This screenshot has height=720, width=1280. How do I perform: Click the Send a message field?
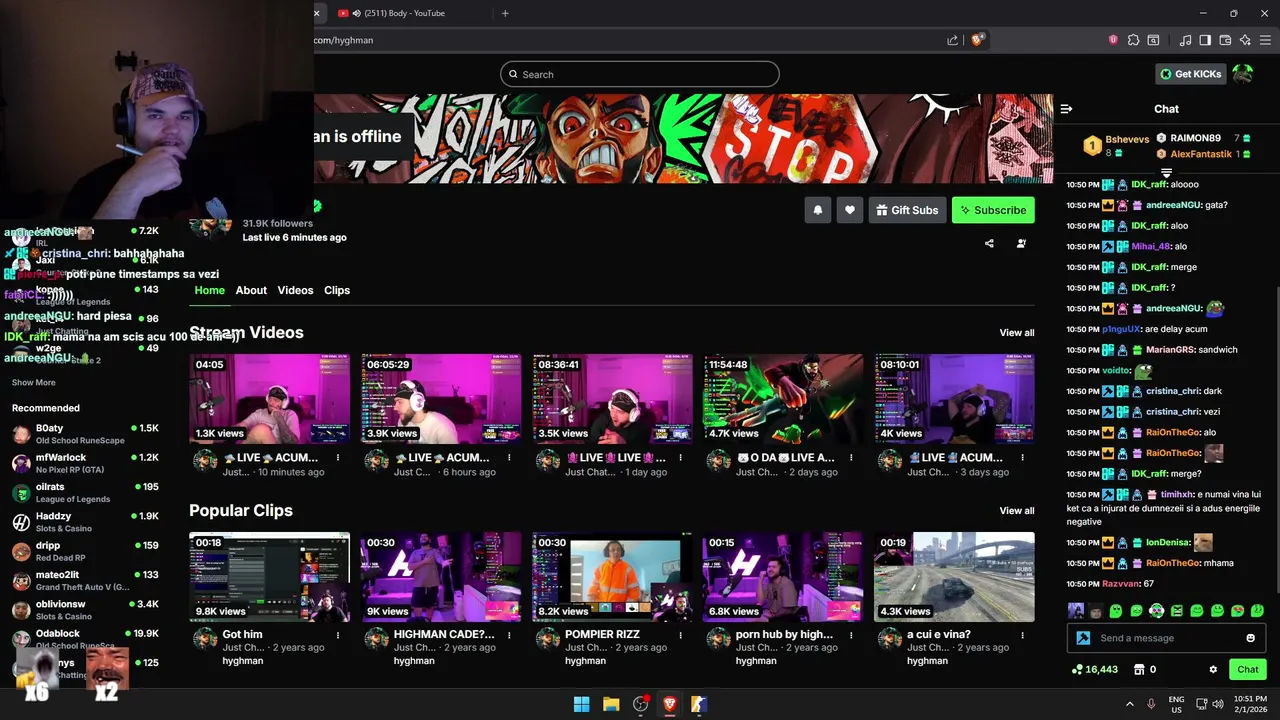(1168, 638)
